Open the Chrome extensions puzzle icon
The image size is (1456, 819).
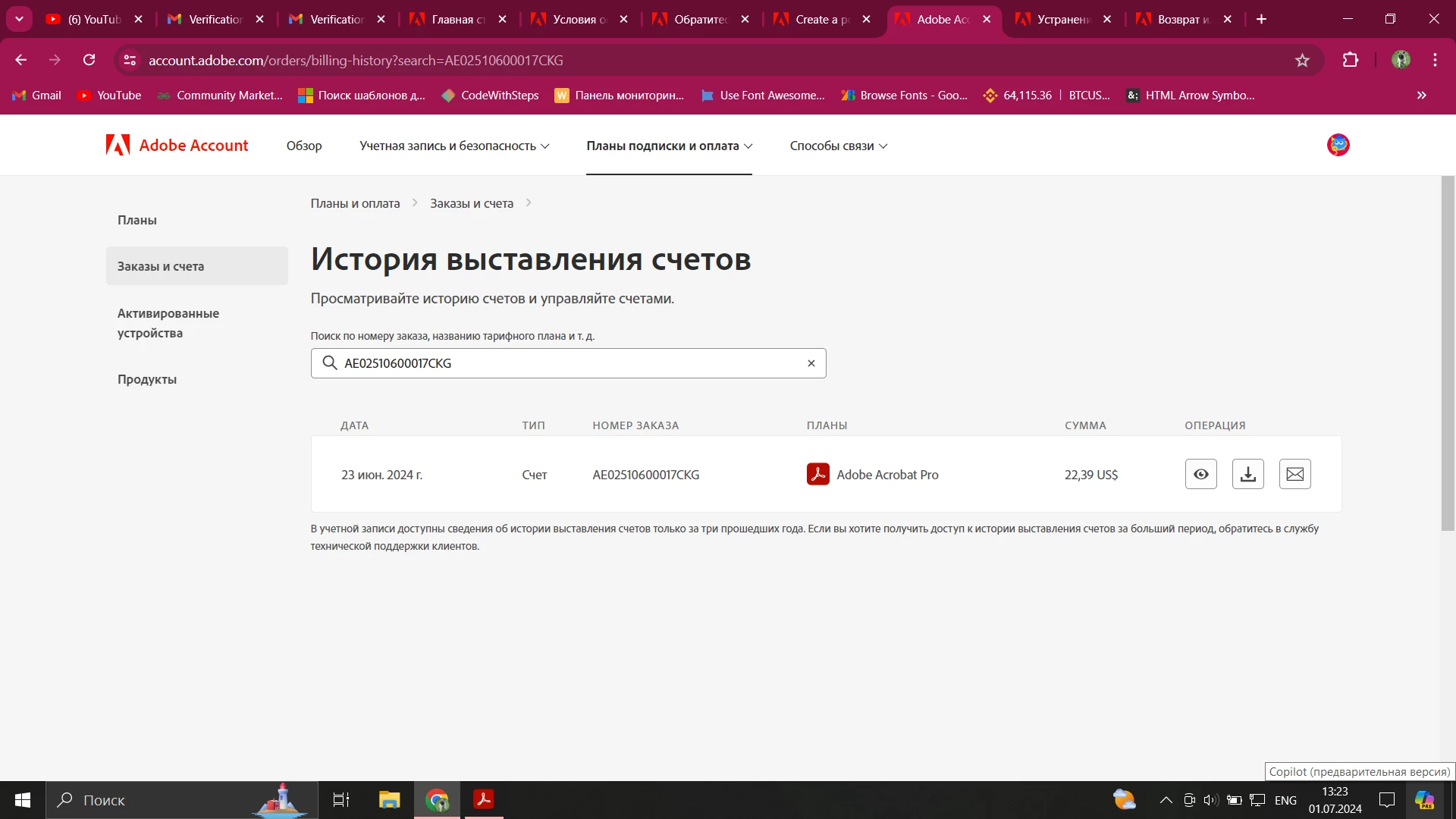(1350, 61)
